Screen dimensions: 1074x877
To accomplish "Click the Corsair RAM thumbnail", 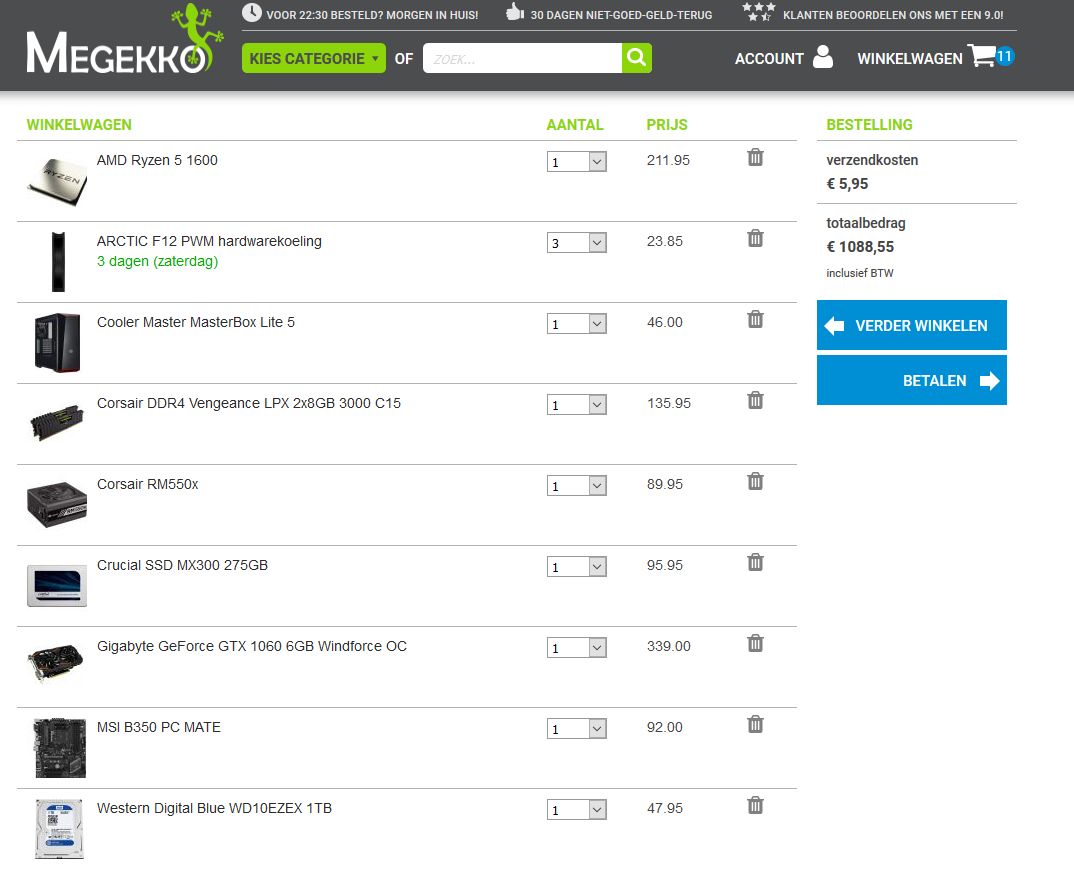I will tap(58, 422).
